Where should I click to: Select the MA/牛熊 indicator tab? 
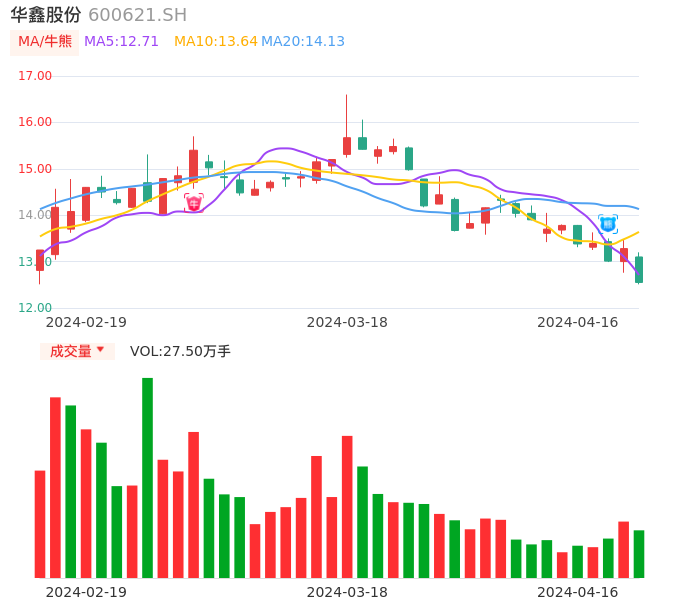coord(45,42)
